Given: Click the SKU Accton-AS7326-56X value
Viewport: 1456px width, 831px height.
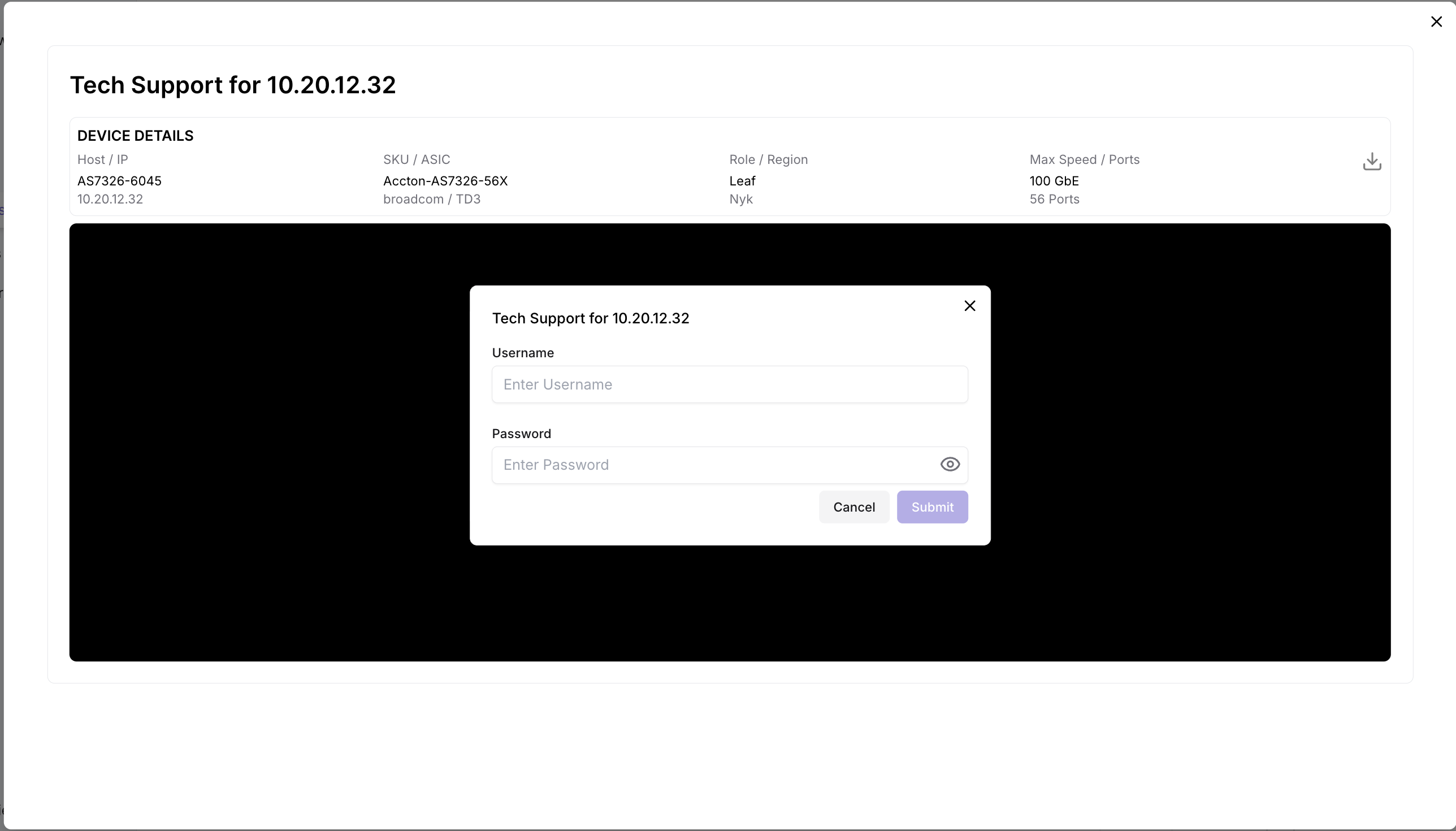Looking at the screenshot, I should point(445,181).
